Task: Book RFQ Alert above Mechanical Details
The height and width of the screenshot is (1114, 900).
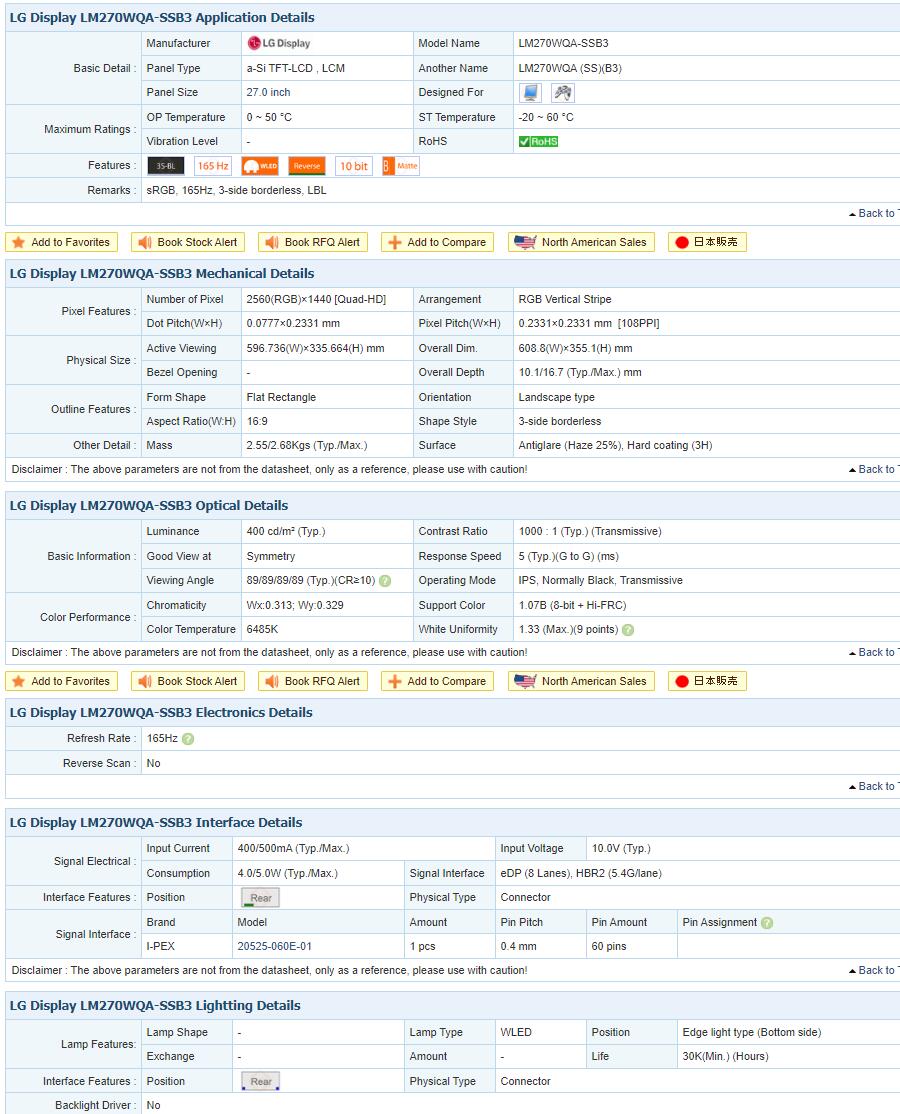Action: tap(313, 242)
